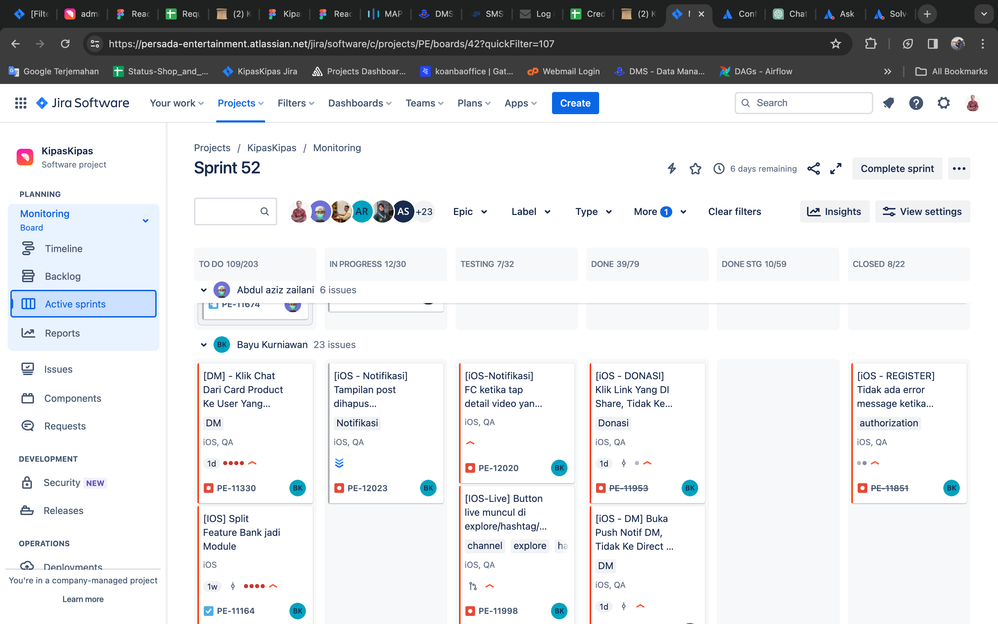Screen dimensions: 998x624
Task: Click the Backlog sidebar icon
Action: click(28, 276)
